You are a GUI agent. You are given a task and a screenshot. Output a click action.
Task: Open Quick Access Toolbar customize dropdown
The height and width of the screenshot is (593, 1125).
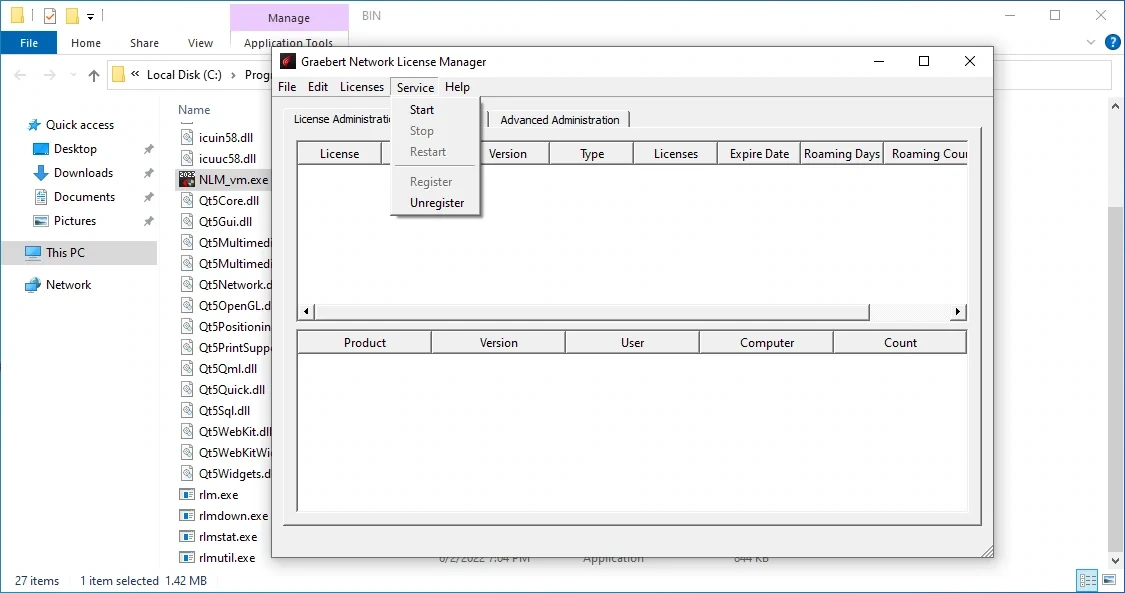(x=90, y=15)
